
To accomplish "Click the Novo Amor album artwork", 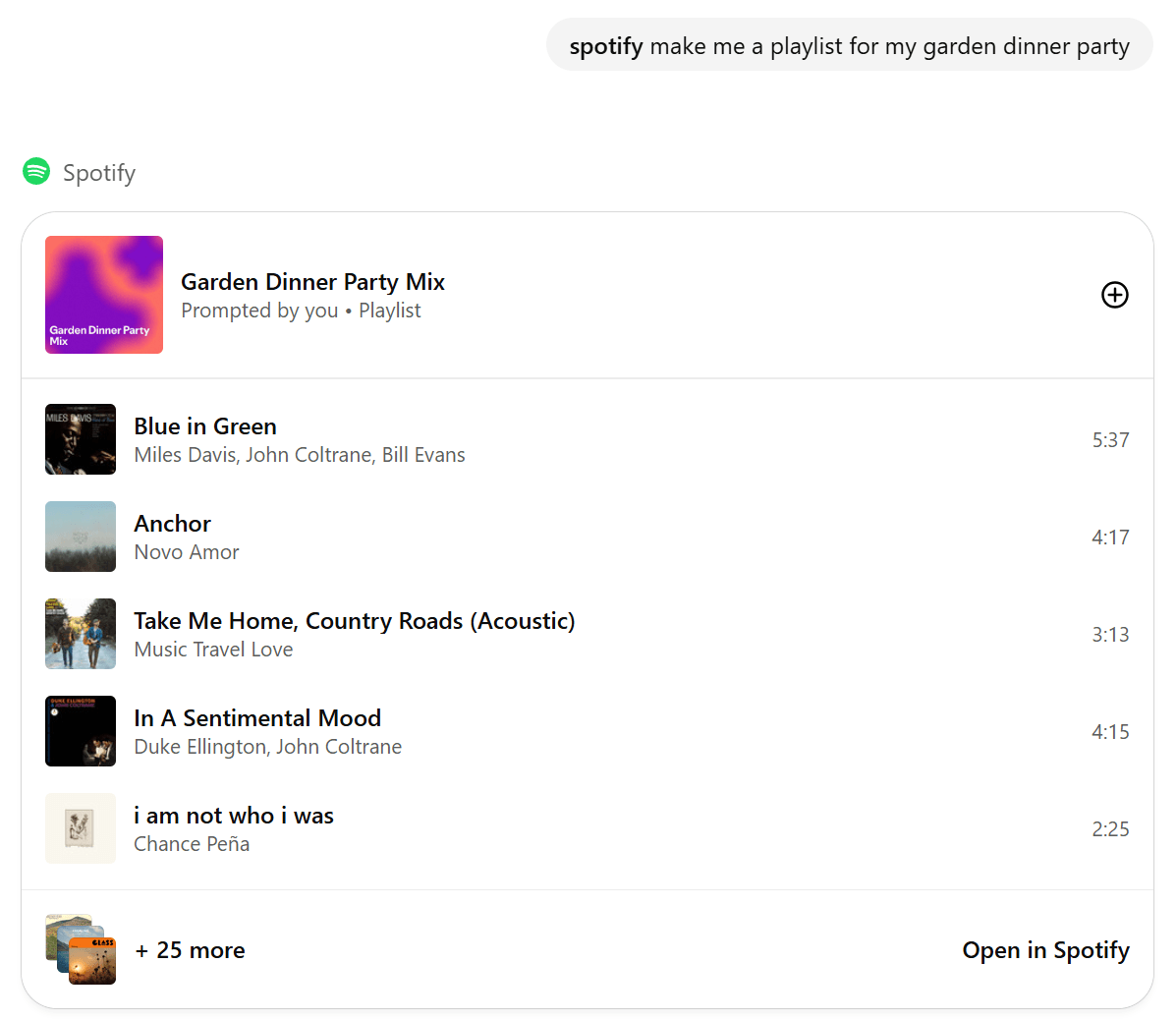I will point(80,537).
